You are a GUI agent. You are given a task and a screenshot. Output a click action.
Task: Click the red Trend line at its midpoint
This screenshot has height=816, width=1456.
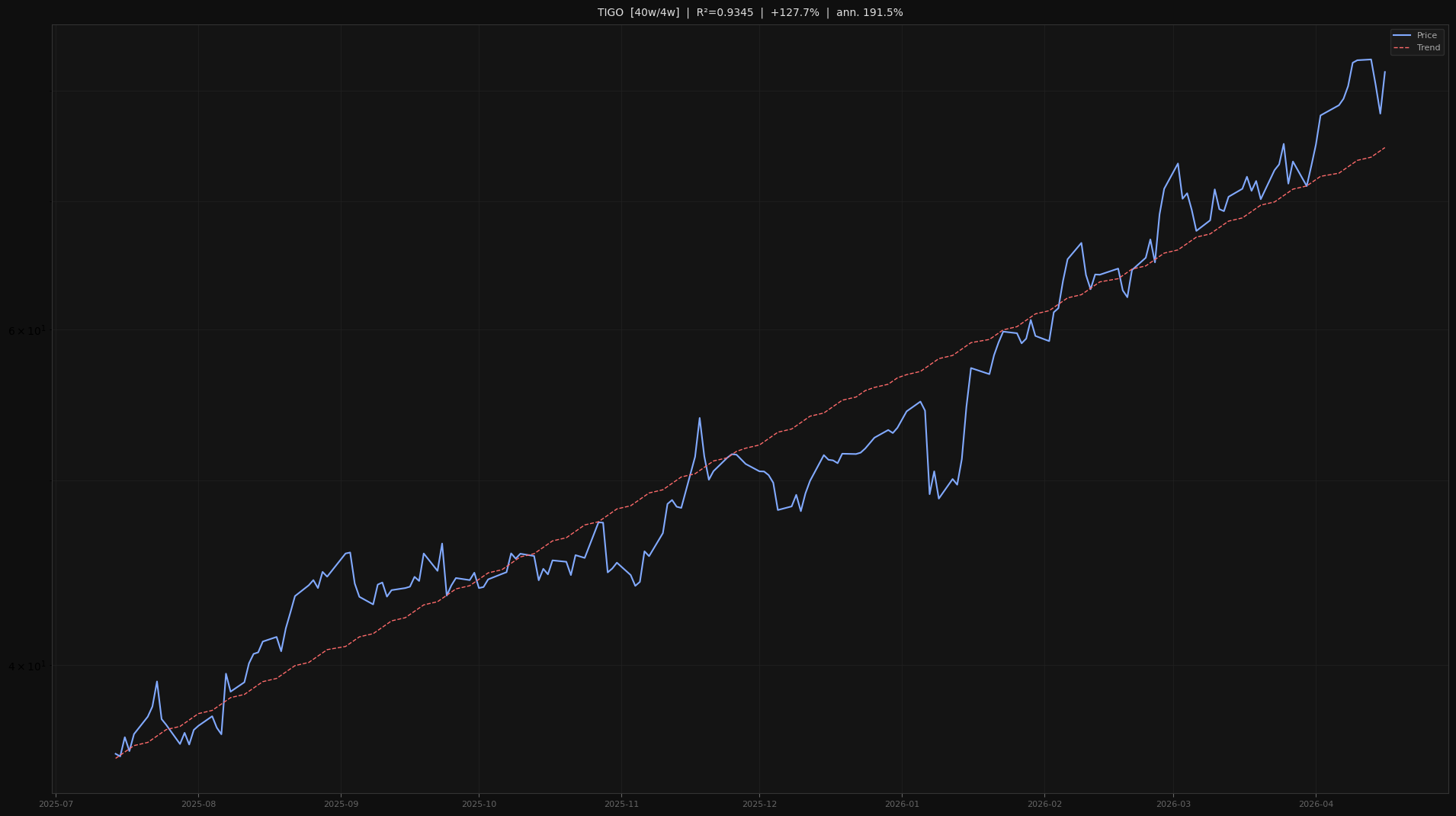click(751, 446)
